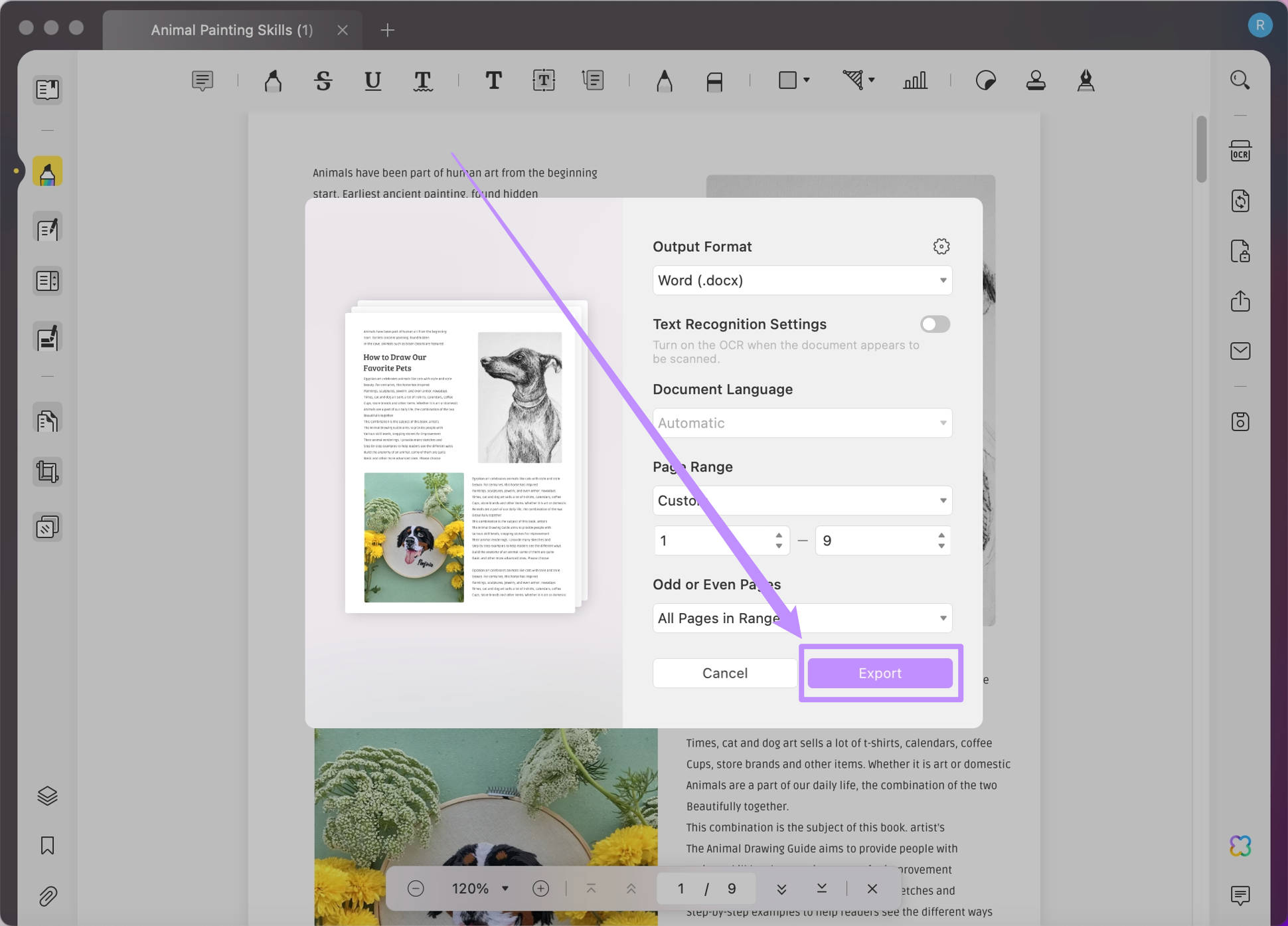Click the search magnifier icon

coord(1240,80)
